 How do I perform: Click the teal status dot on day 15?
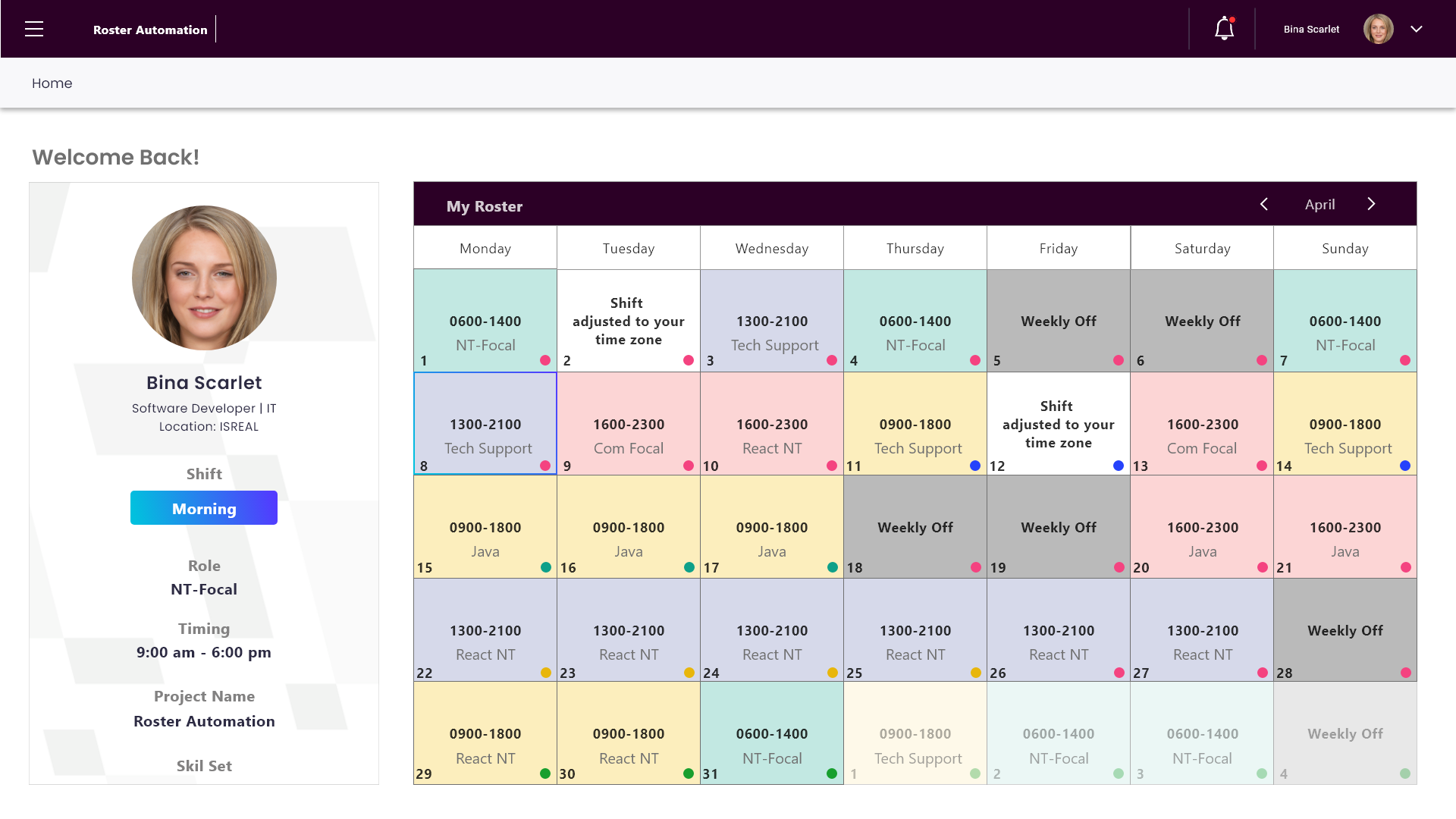(x=545, y=567)
